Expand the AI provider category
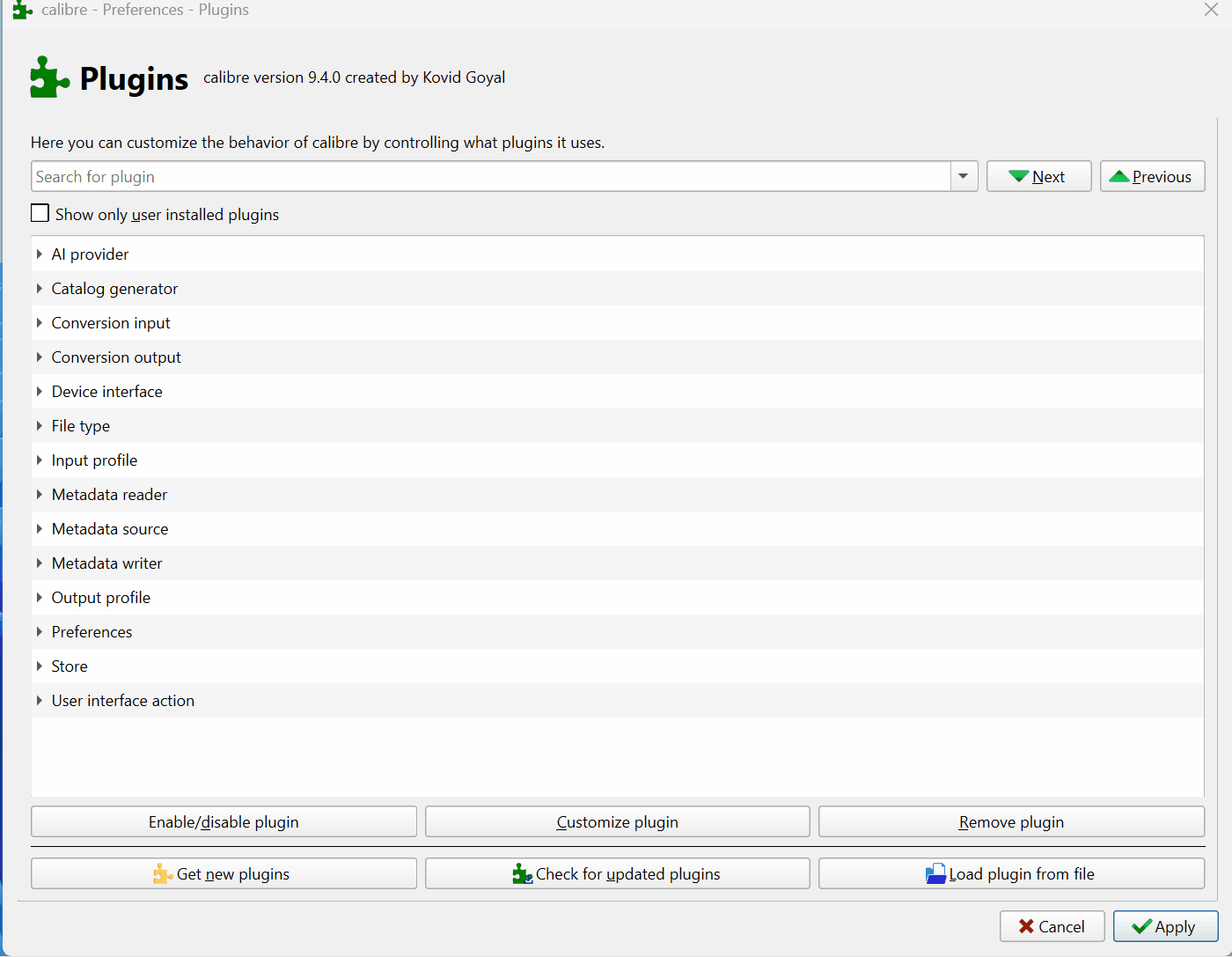Image resolution: width=1232 pixels, height=957 pixels. (40, 254)
